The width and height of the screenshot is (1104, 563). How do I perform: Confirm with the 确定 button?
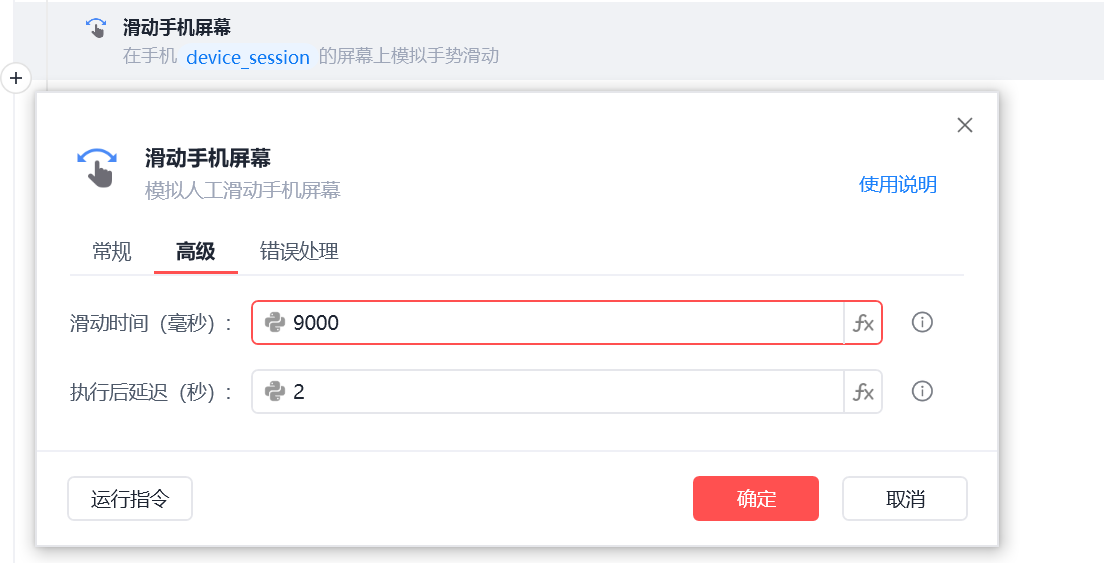click(x=755, y=499)
